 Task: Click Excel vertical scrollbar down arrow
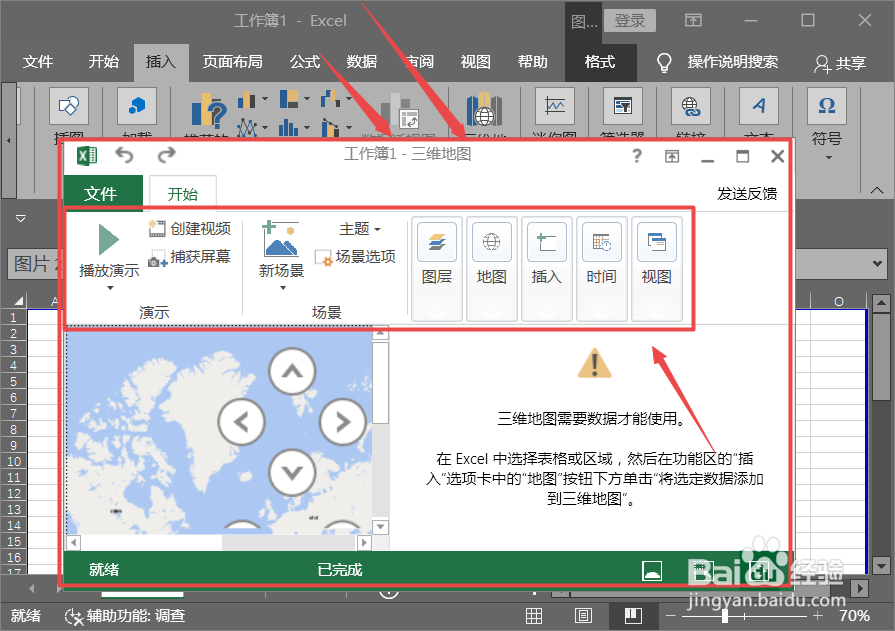point(881,566)
